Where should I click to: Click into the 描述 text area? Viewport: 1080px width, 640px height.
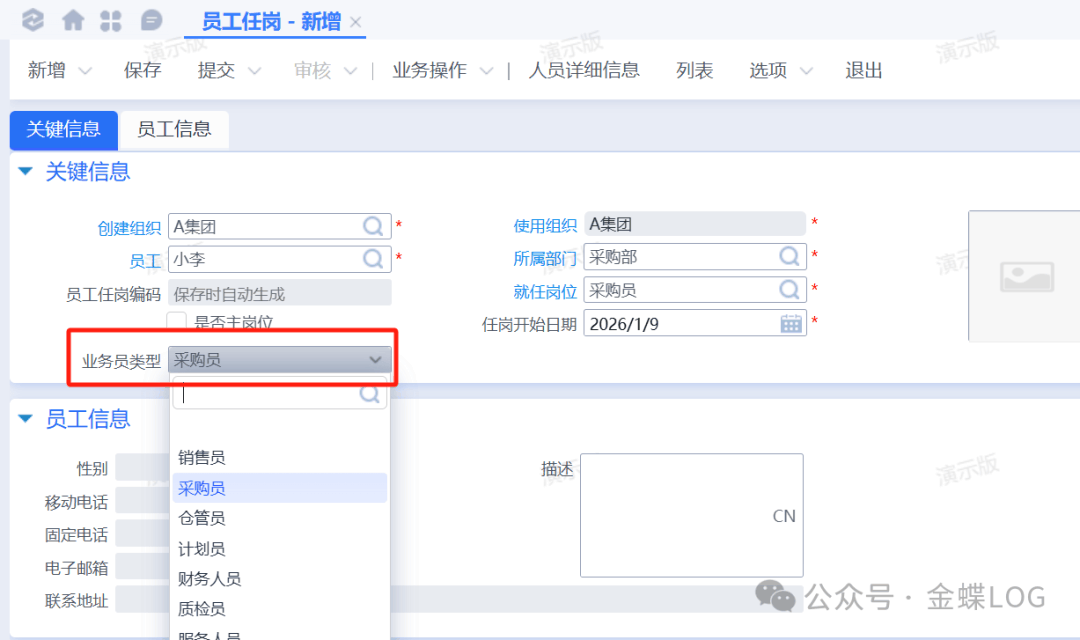click(x=691, y=515)
